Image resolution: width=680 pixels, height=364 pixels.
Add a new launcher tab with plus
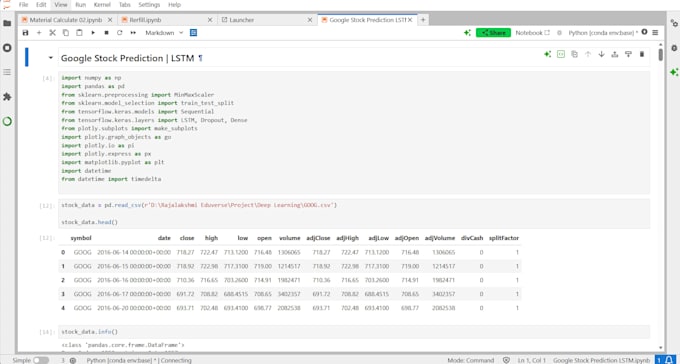coord(423,20)
